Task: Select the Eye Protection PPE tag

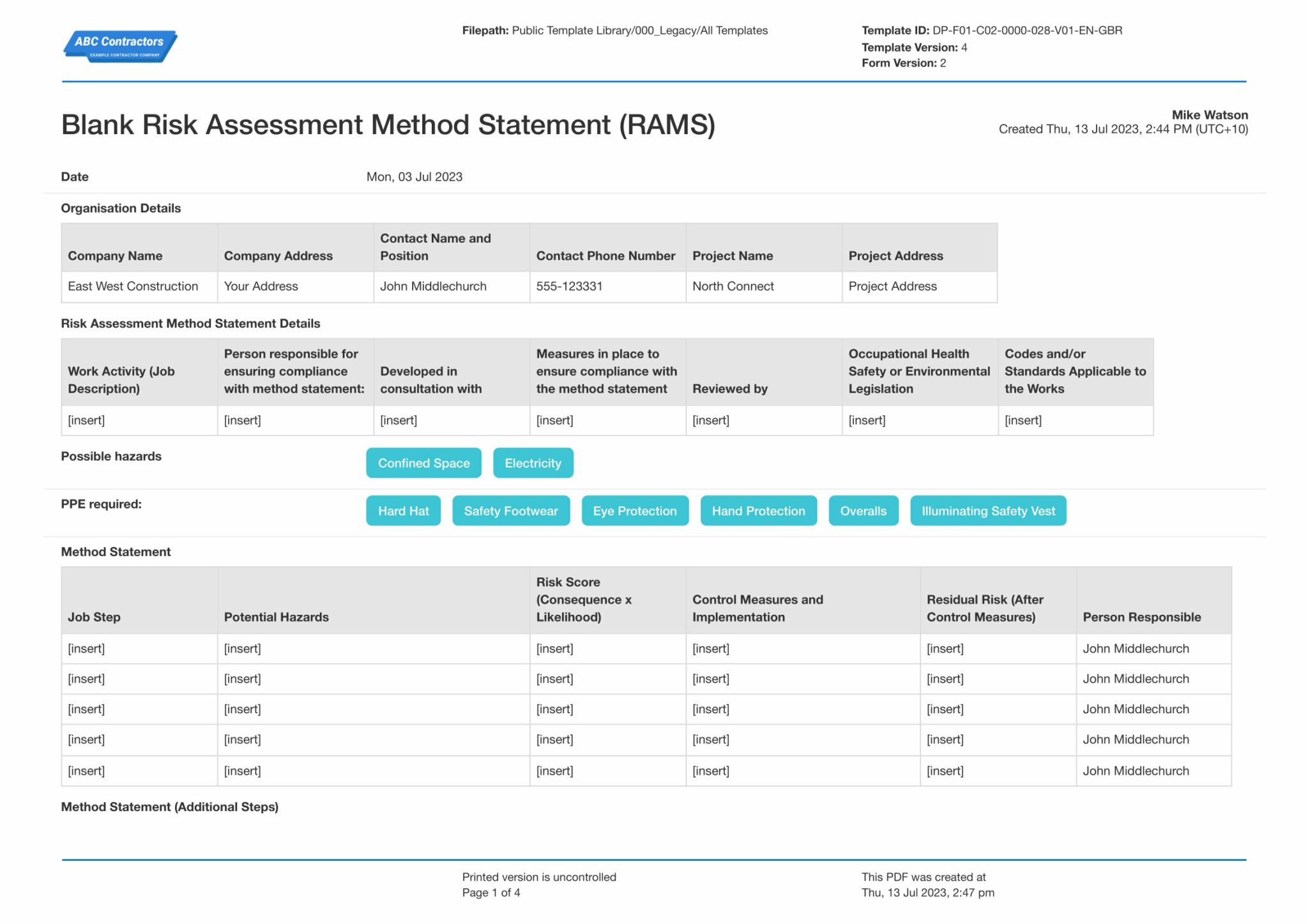Action: point(634,510)
